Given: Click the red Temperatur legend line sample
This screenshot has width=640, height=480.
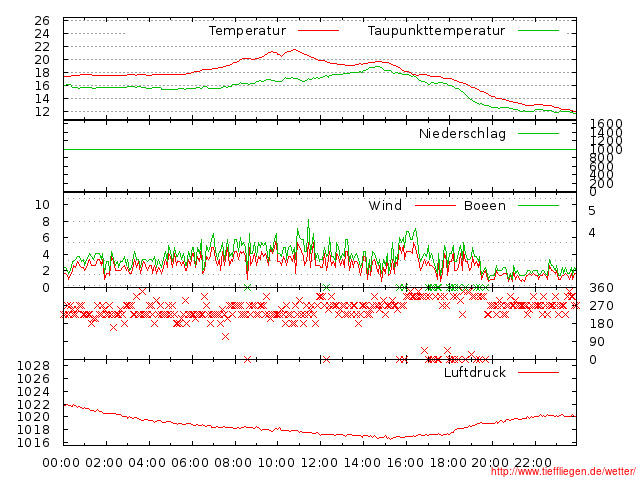Looking at the screenshot, I should [x=318, y=31].
